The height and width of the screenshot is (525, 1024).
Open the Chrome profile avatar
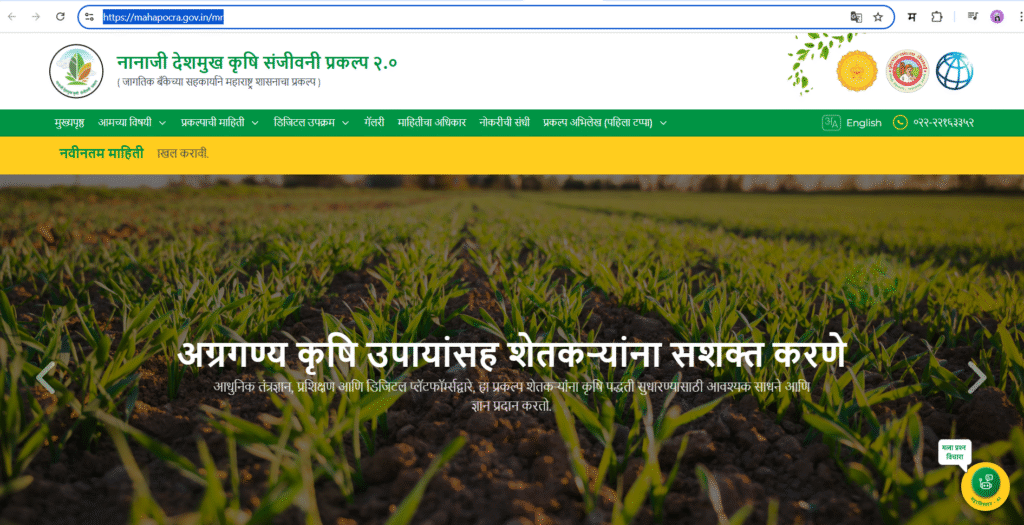click(x=997, y=17)
